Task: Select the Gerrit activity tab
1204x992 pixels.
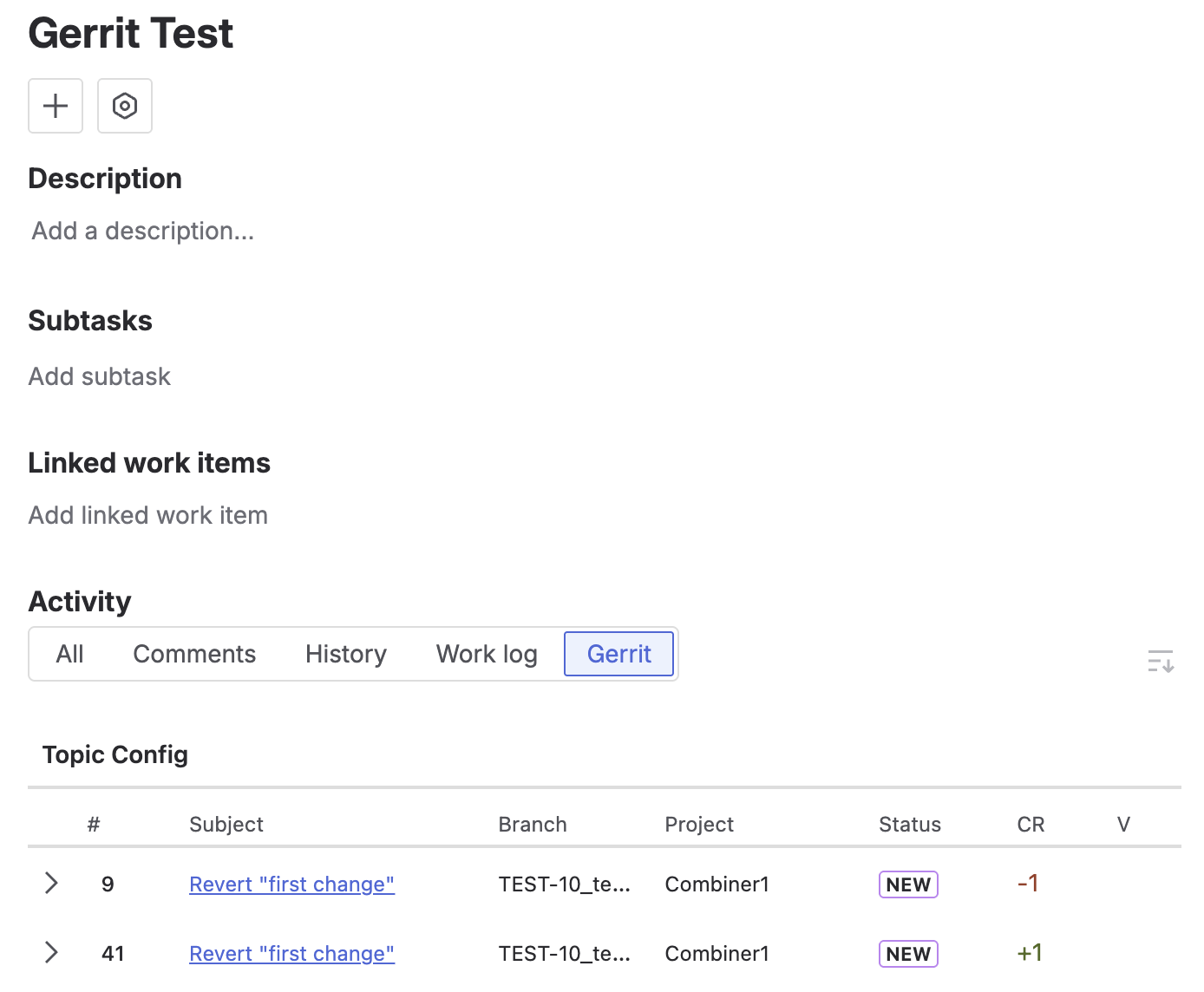Action: pyautogui.click(x=618, y=654)
